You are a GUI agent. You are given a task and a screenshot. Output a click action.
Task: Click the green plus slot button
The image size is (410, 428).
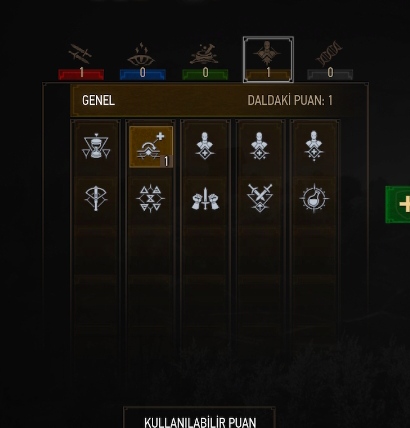[398, 205]
